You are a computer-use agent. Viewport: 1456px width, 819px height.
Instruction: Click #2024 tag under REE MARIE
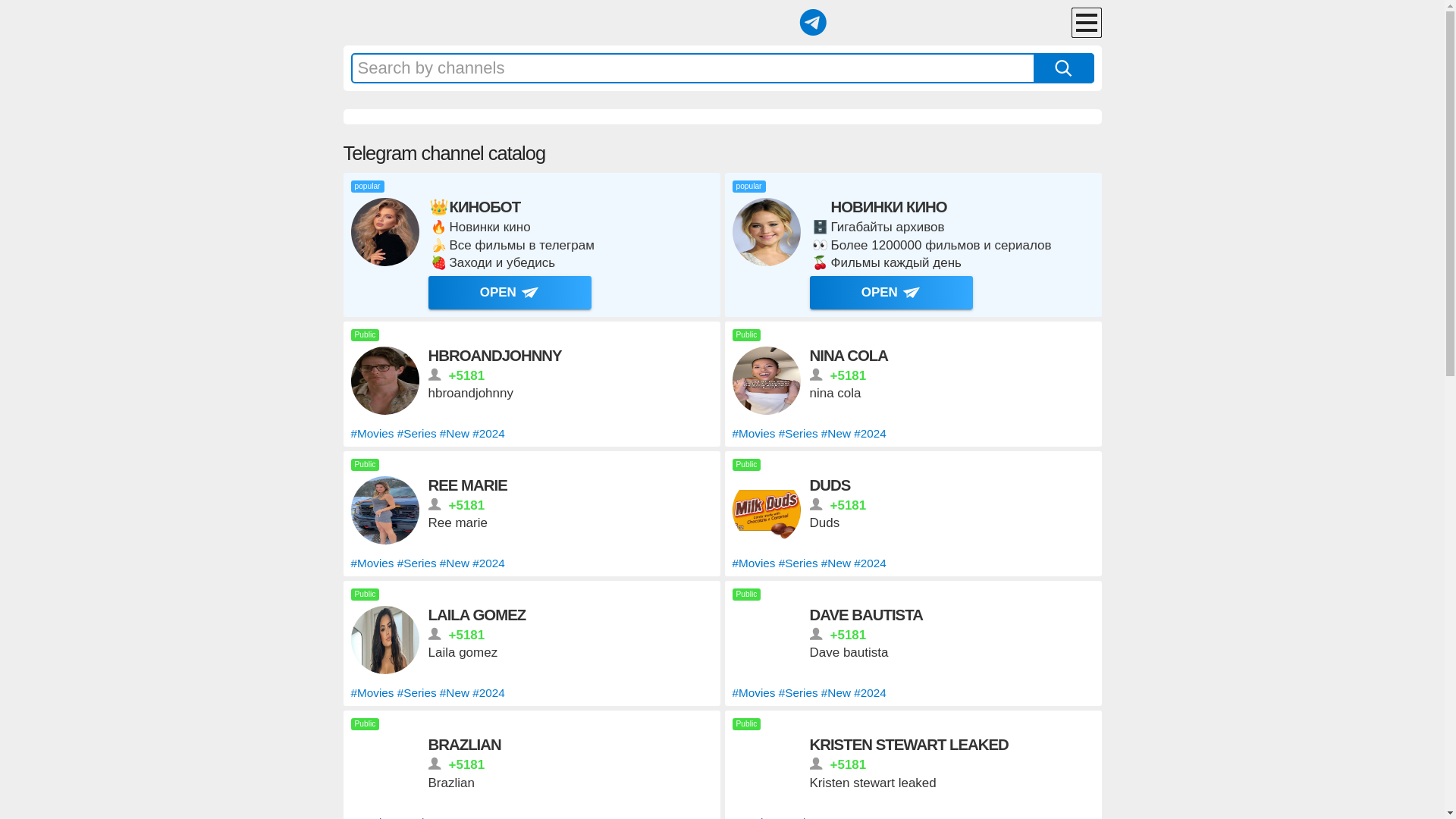pos(488,563)
